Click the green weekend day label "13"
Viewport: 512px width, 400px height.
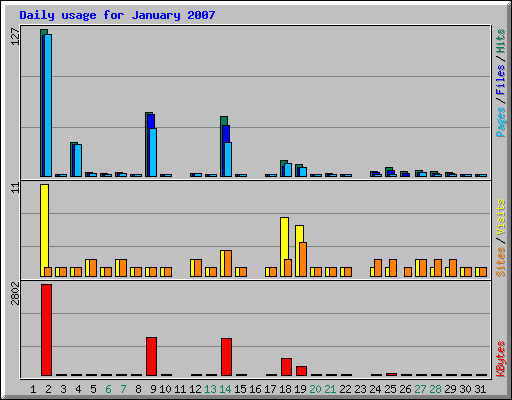[x=210, y=389]
